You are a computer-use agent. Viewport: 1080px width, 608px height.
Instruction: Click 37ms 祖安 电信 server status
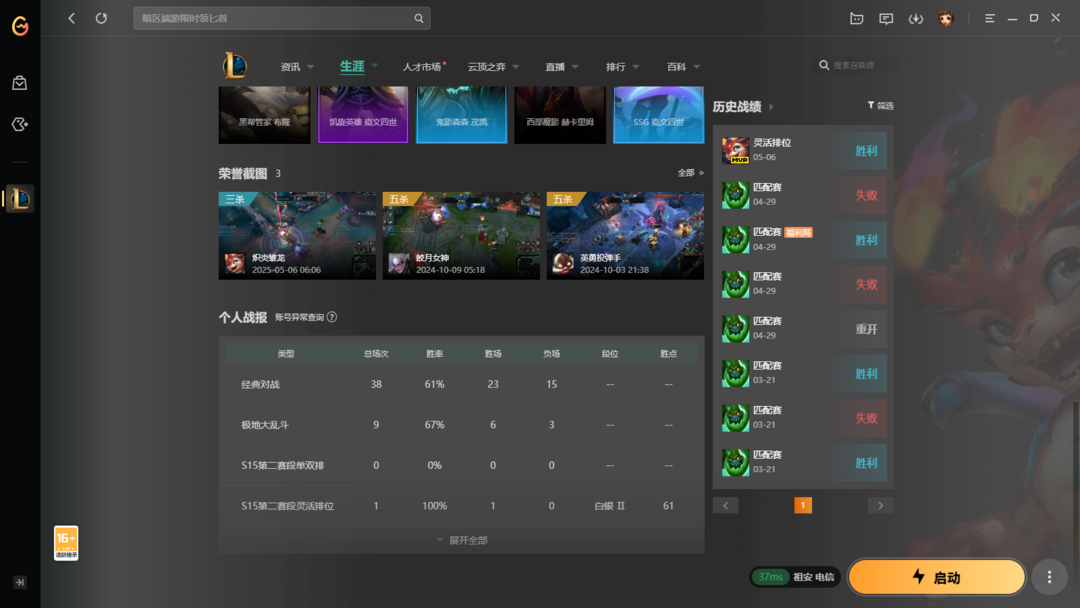[x=795, y=577]
